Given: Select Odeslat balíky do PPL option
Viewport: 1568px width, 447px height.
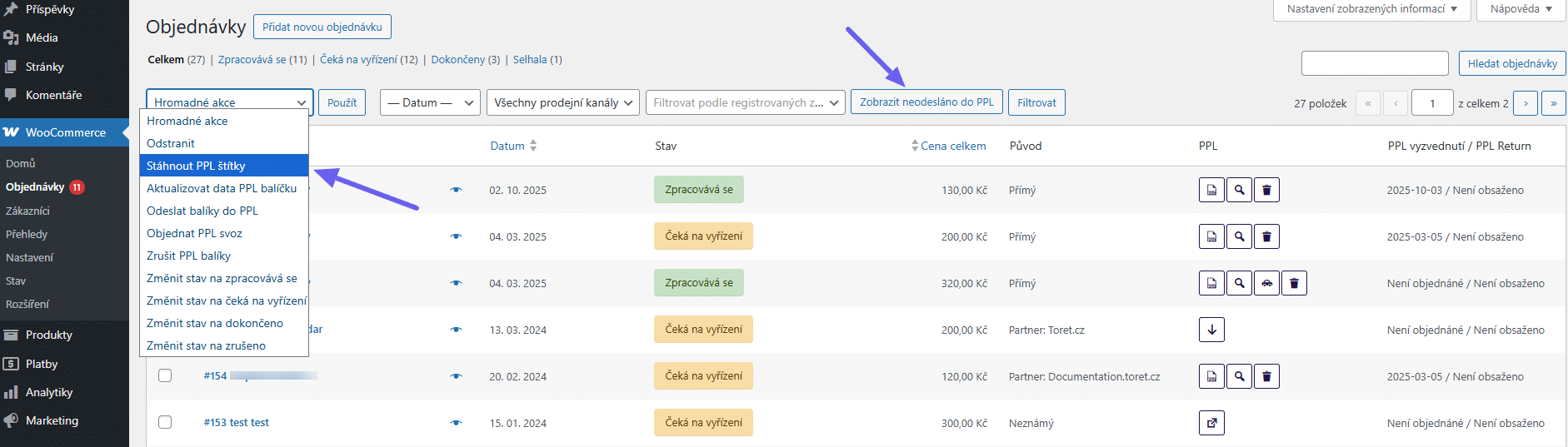Looking at the screenshot, I should (202, 211).
